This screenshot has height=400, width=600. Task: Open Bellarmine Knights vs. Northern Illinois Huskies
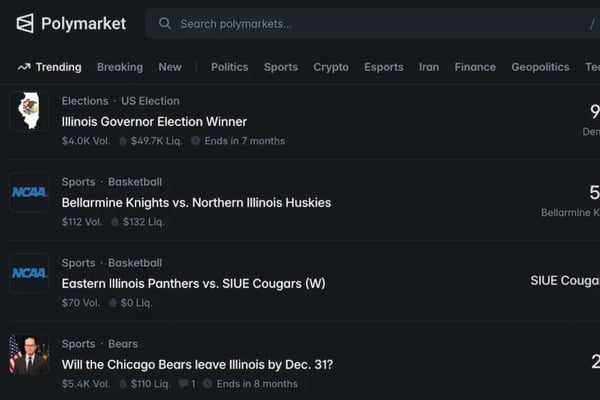(196, 203)
